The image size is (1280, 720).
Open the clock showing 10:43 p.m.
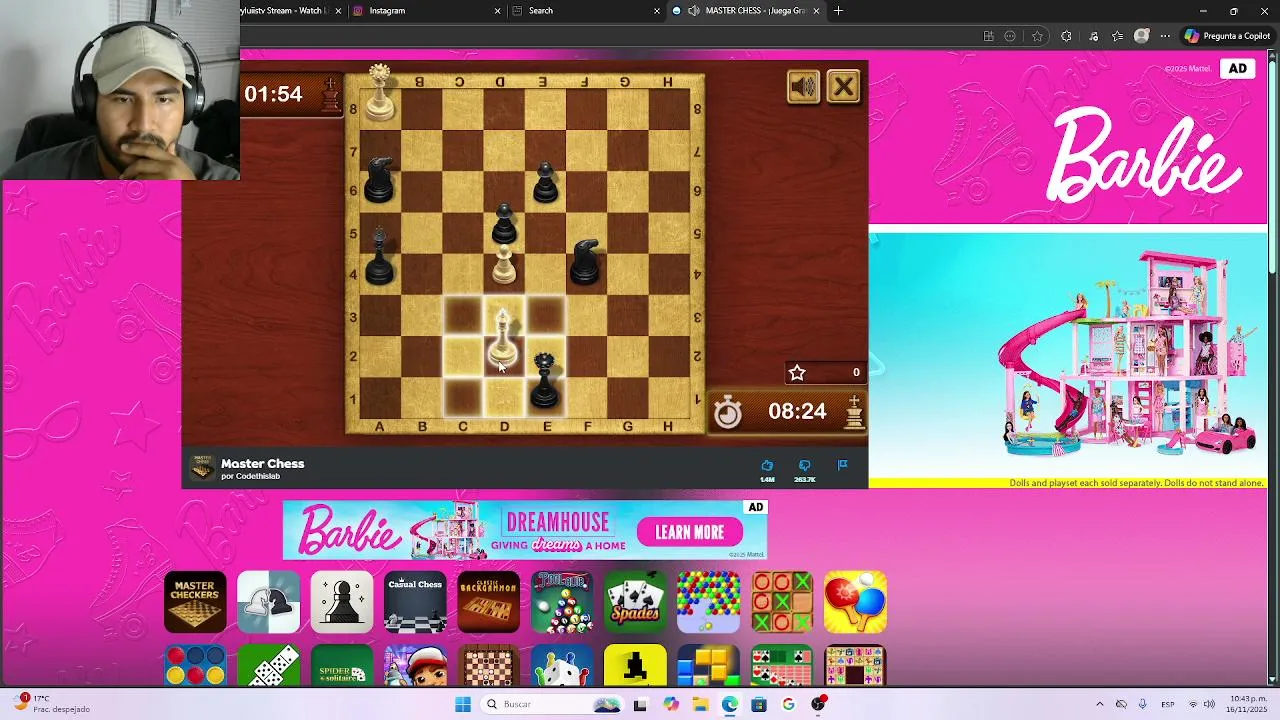point(1248,704)
